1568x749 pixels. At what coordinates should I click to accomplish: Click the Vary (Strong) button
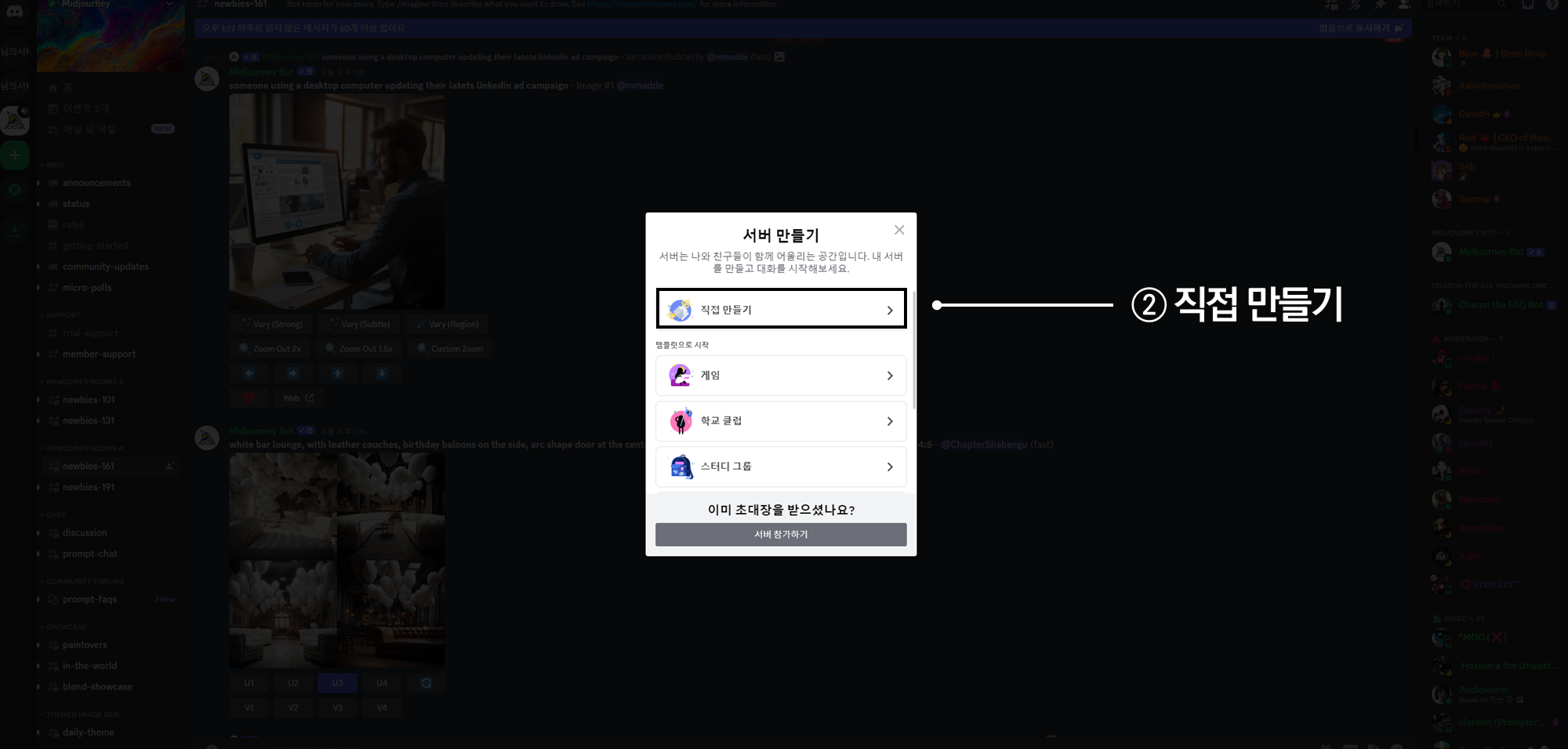coord(271,324)
